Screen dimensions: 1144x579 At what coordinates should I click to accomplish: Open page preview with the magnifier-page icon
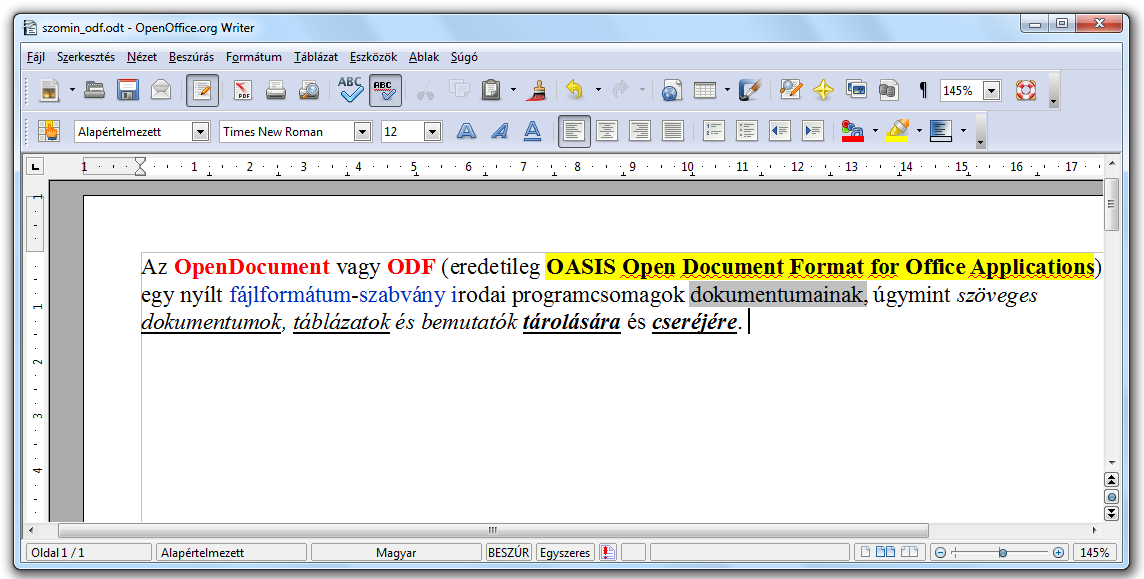pyautogui.click(x=309, y=90)
